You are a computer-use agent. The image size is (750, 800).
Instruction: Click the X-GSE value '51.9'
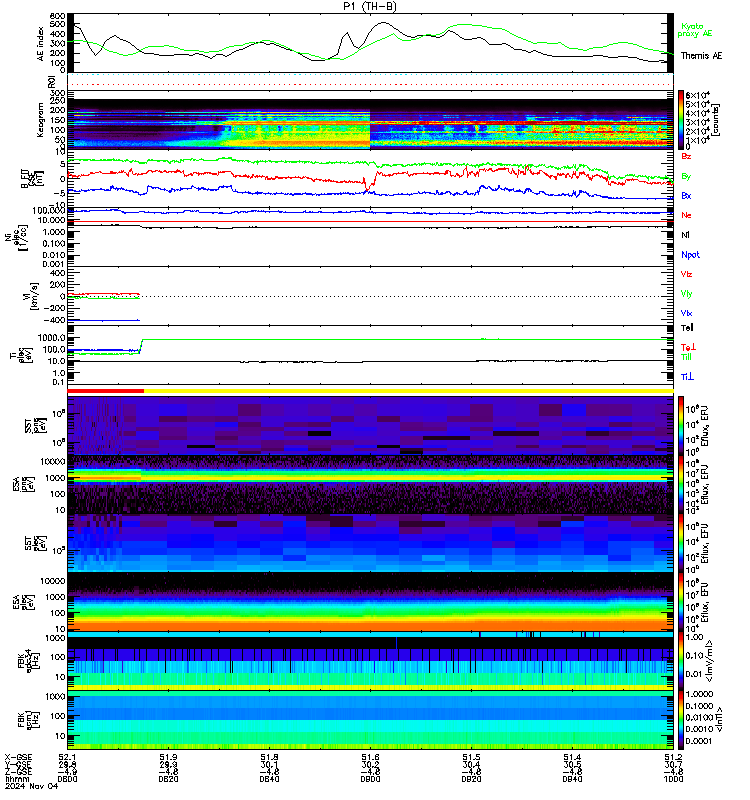pyautogui.click(x=168, y=757)
